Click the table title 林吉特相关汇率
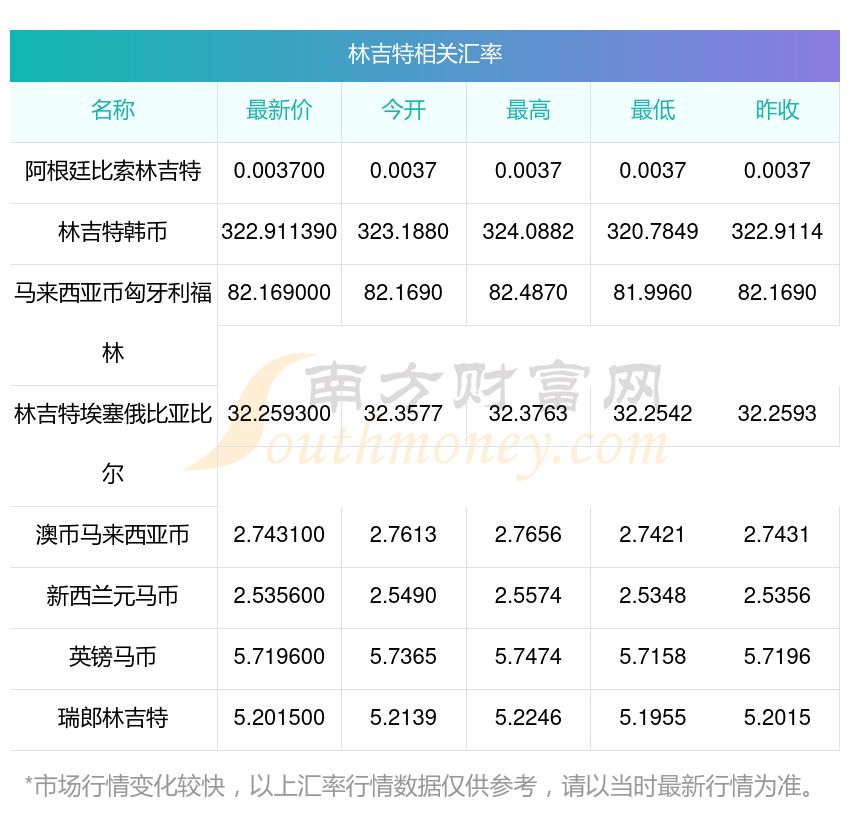Image resolution: width=850 pixels, height=817 pixels. click(x=425, y=54)
